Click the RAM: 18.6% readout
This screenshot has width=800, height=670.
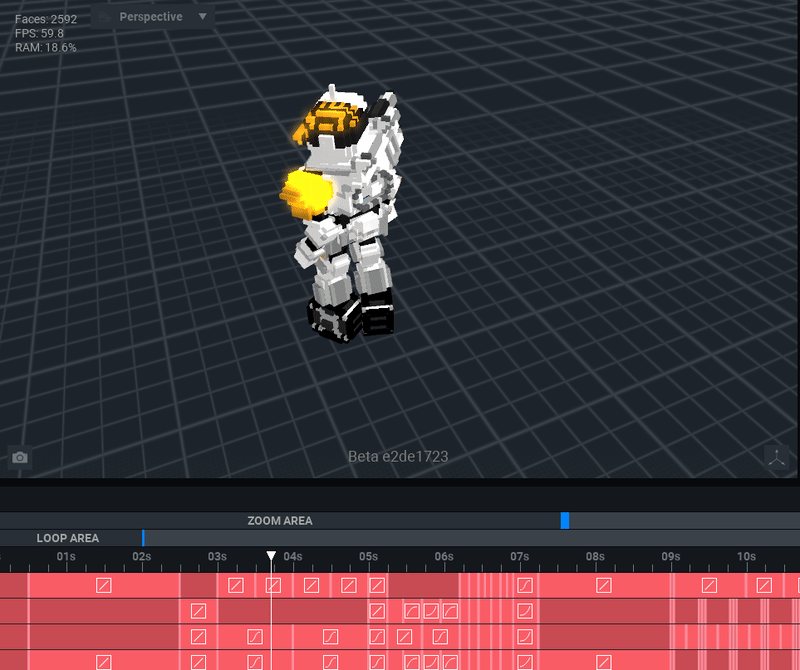coord(46,47)
